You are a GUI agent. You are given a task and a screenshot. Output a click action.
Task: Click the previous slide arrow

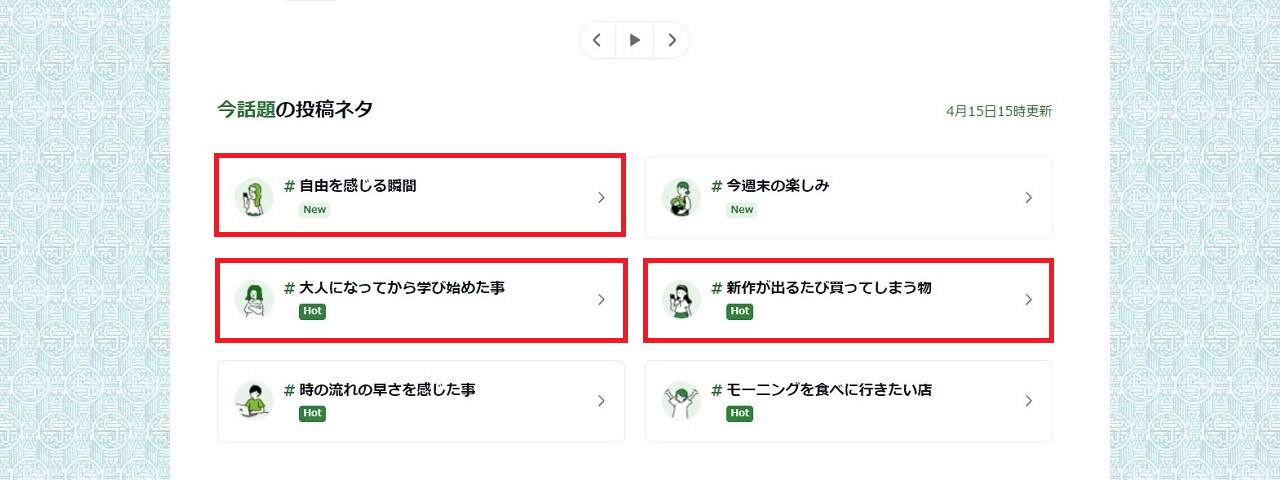click(597, 40)
